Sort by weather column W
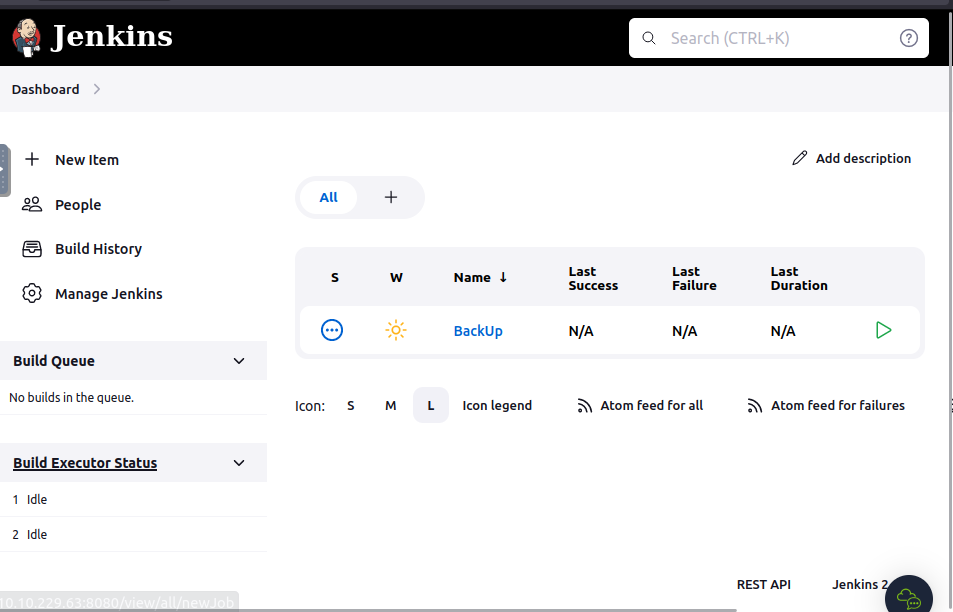This screenshot has height=612, width=953. (396, 278)
